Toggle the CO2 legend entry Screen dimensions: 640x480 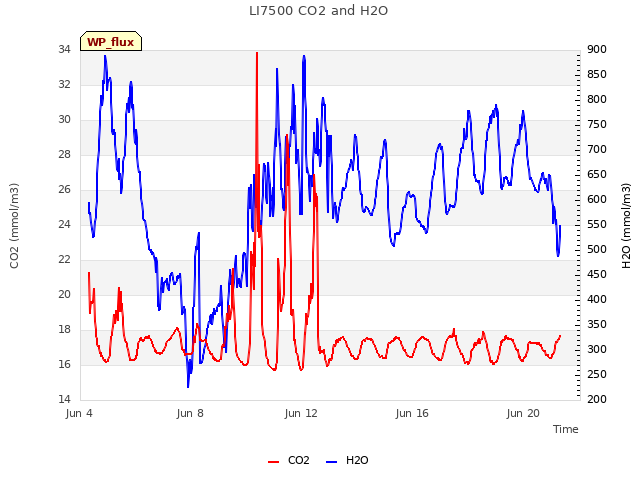pos(289,460)
